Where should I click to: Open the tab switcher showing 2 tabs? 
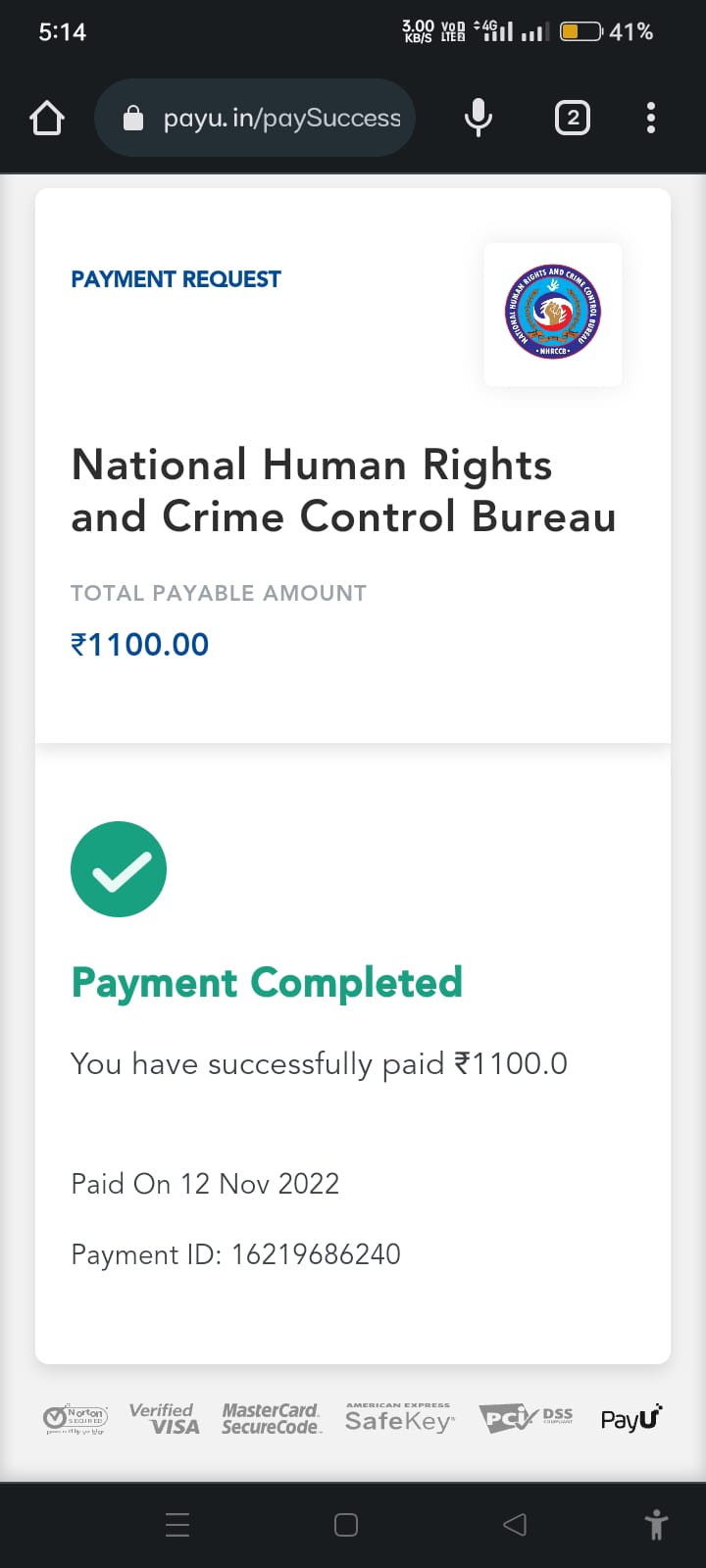(x=573, y=119)
